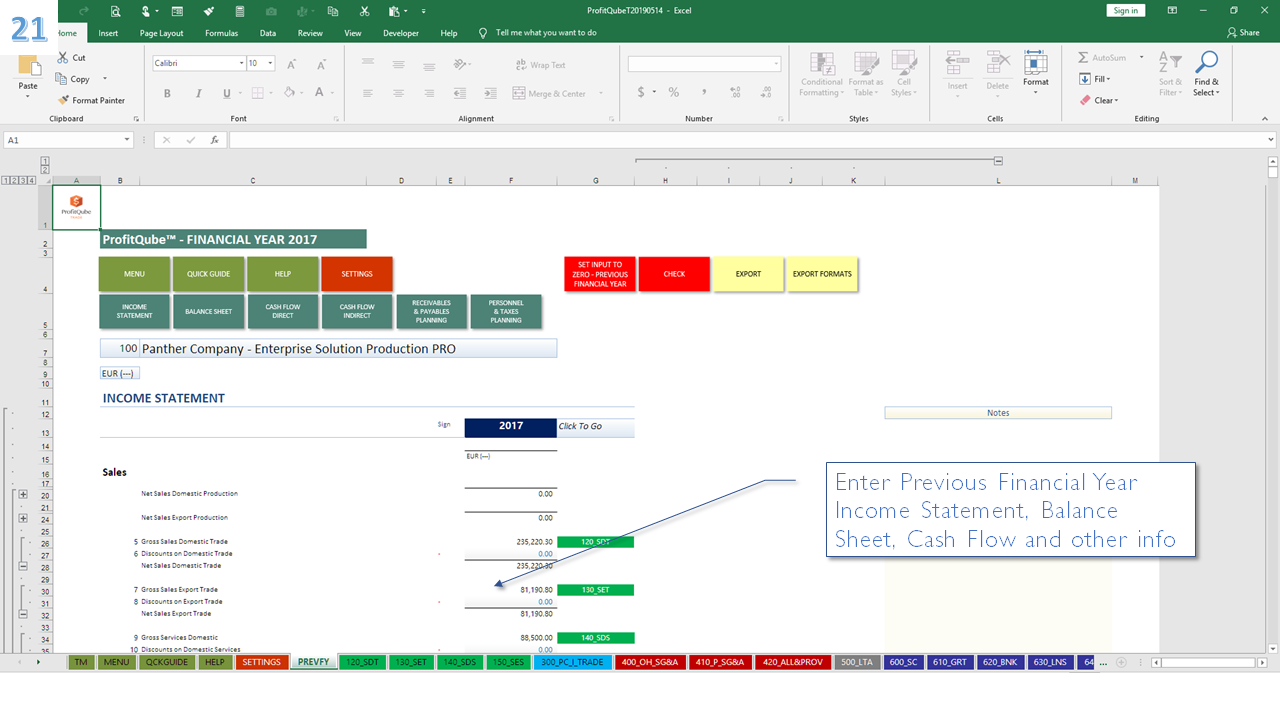Open the Cell Styles gallery
This screenshot has width=1280, height=720.
pos(903,74)
